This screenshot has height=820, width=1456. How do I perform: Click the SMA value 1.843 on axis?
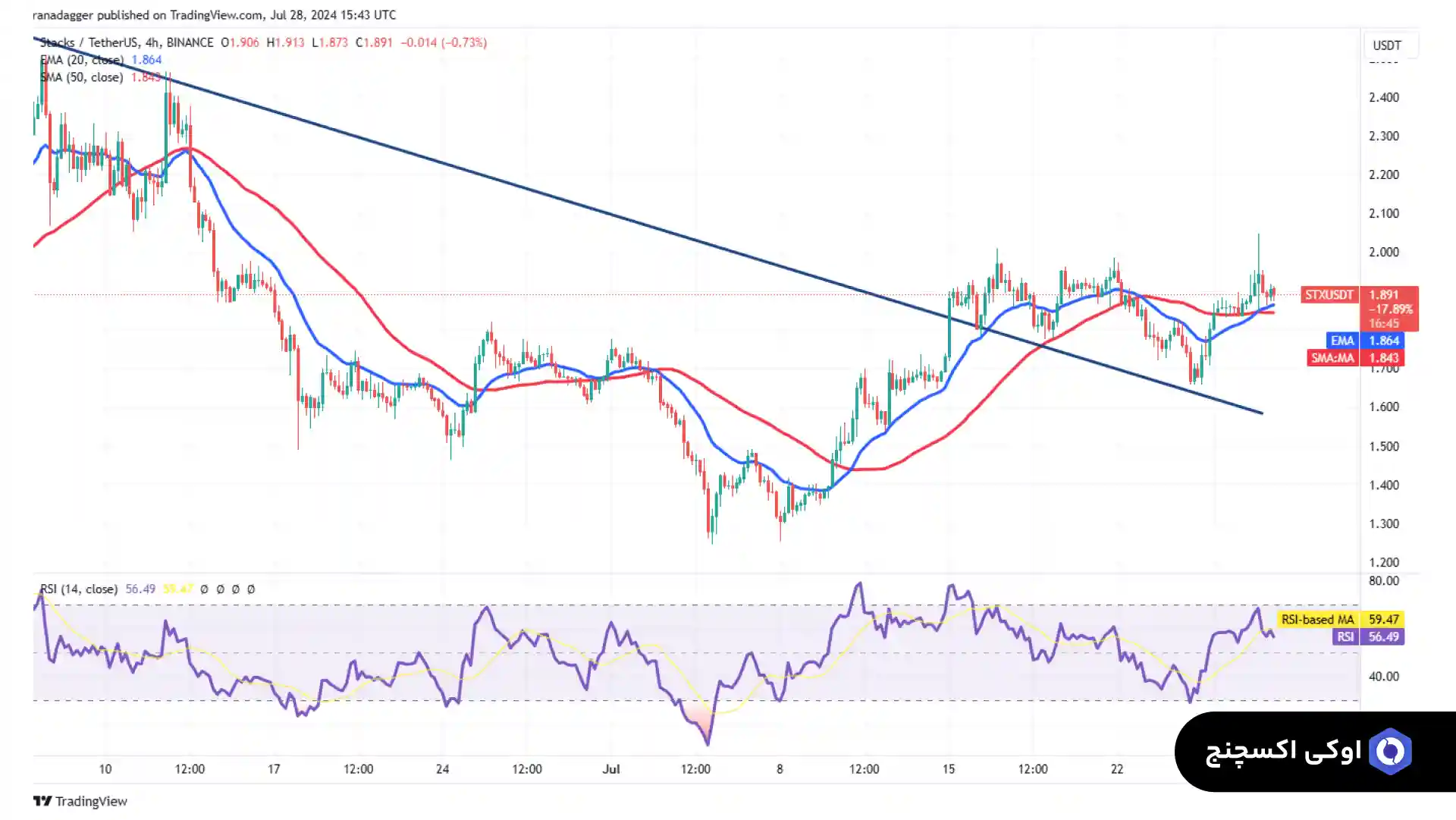click(x=1384, y=358)
